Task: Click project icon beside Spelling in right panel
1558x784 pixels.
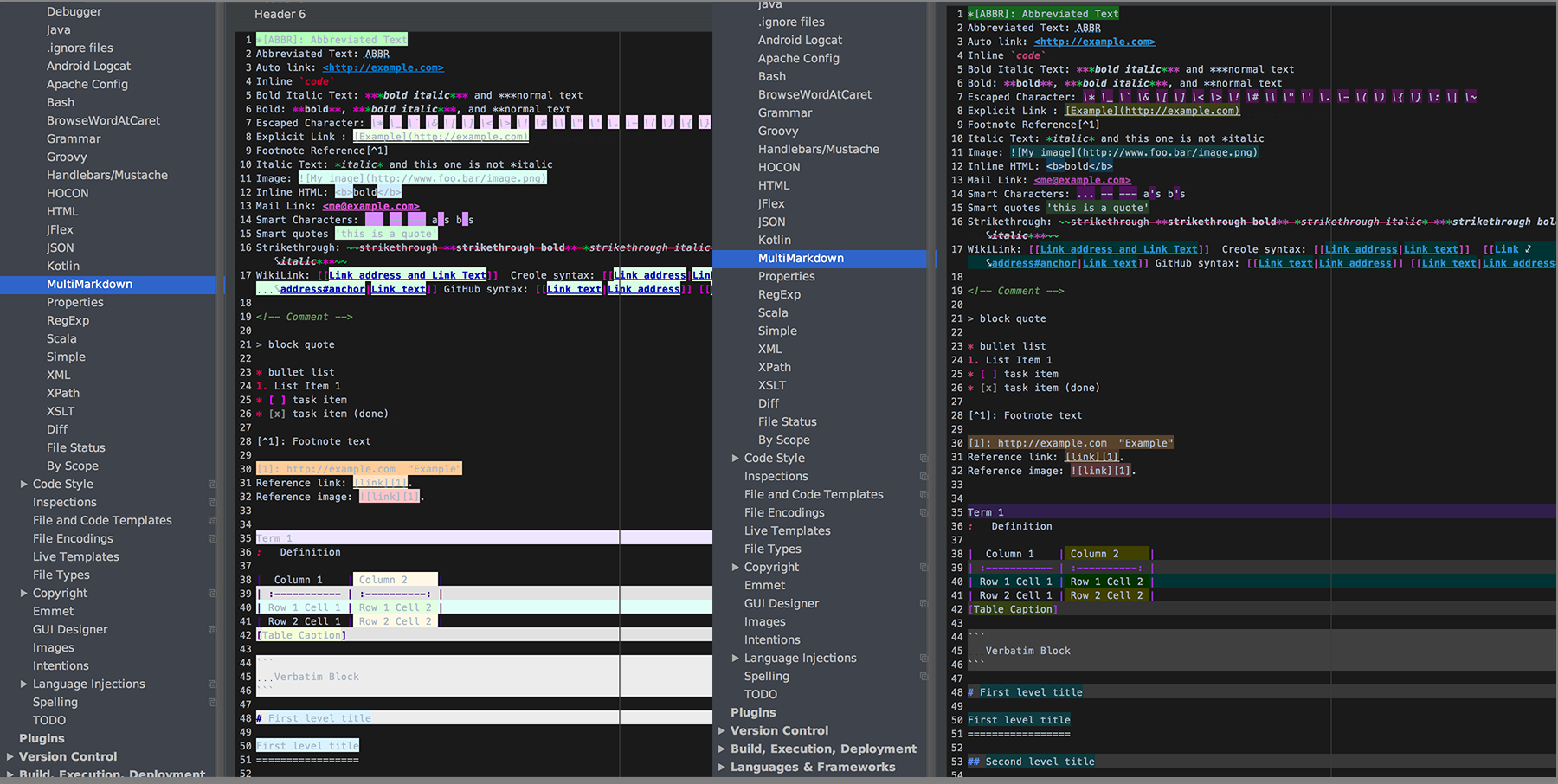Action: [923, 677]
